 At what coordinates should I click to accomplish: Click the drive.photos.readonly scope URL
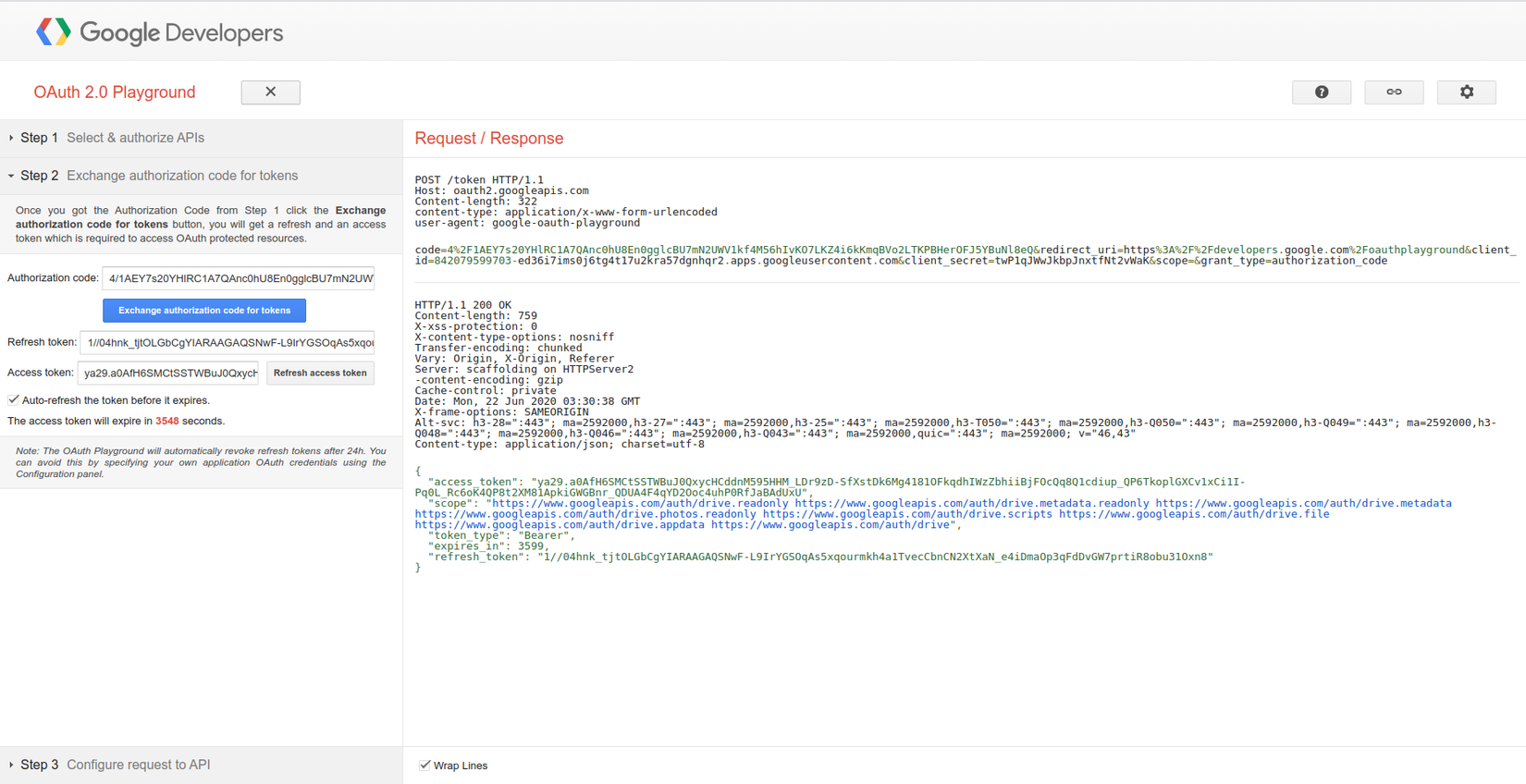click(585, 514)
